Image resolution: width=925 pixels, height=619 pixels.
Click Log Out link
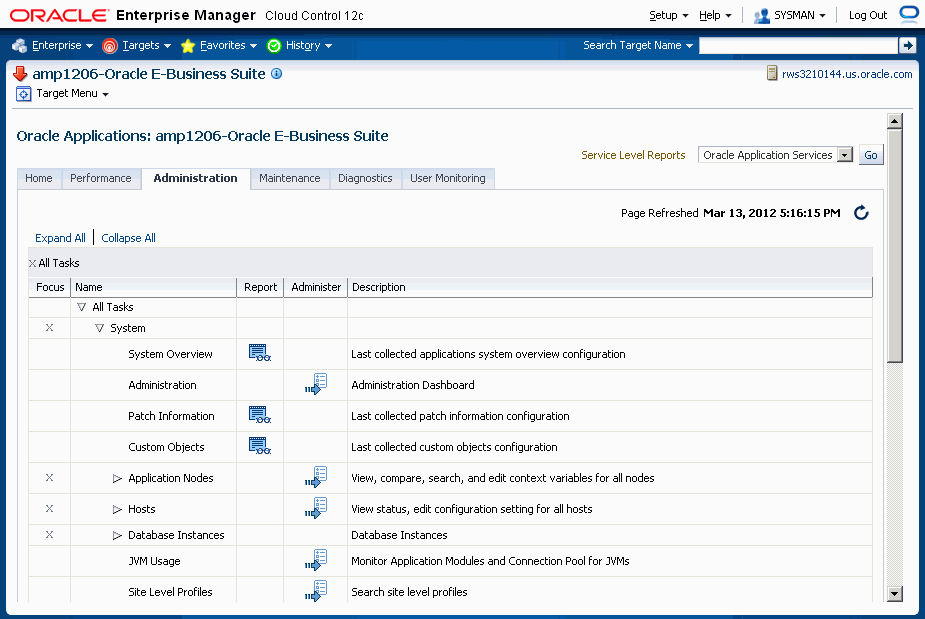point(868,15)
